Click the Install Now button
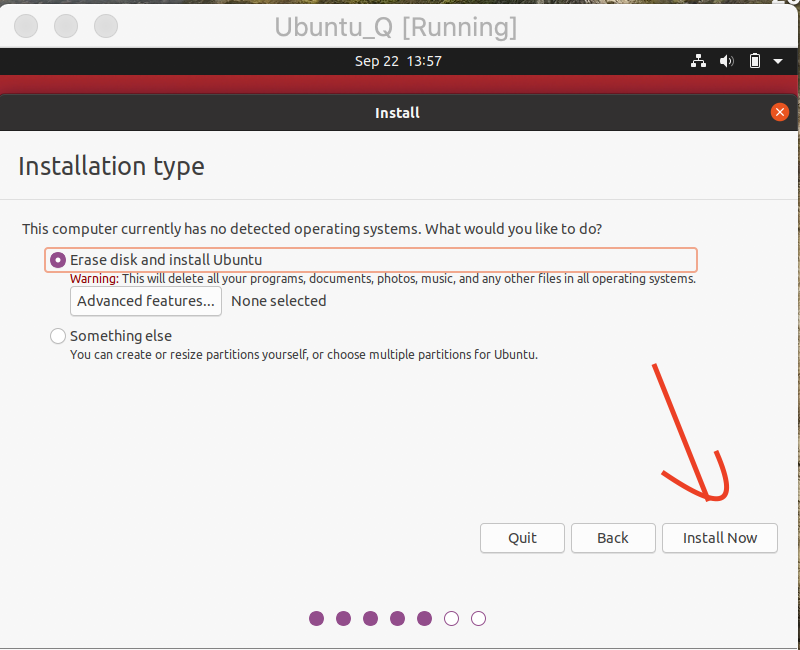800x650 pixels. point(720,538)
